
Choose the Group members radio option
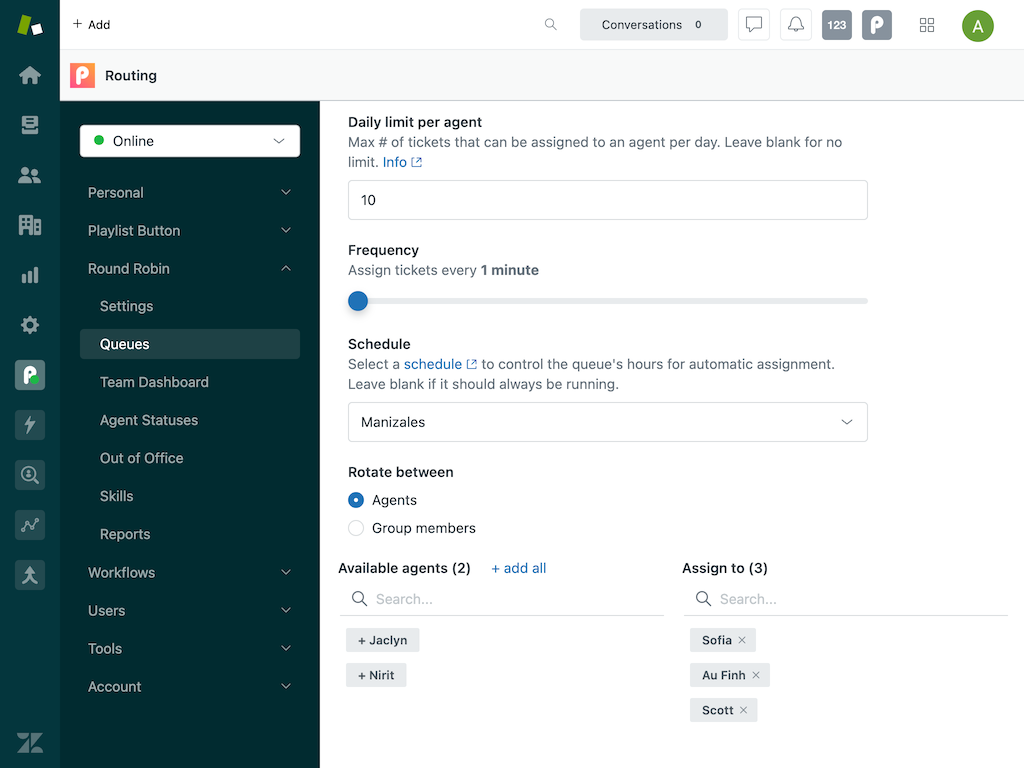pyautogui.click(x=356, y=528)
